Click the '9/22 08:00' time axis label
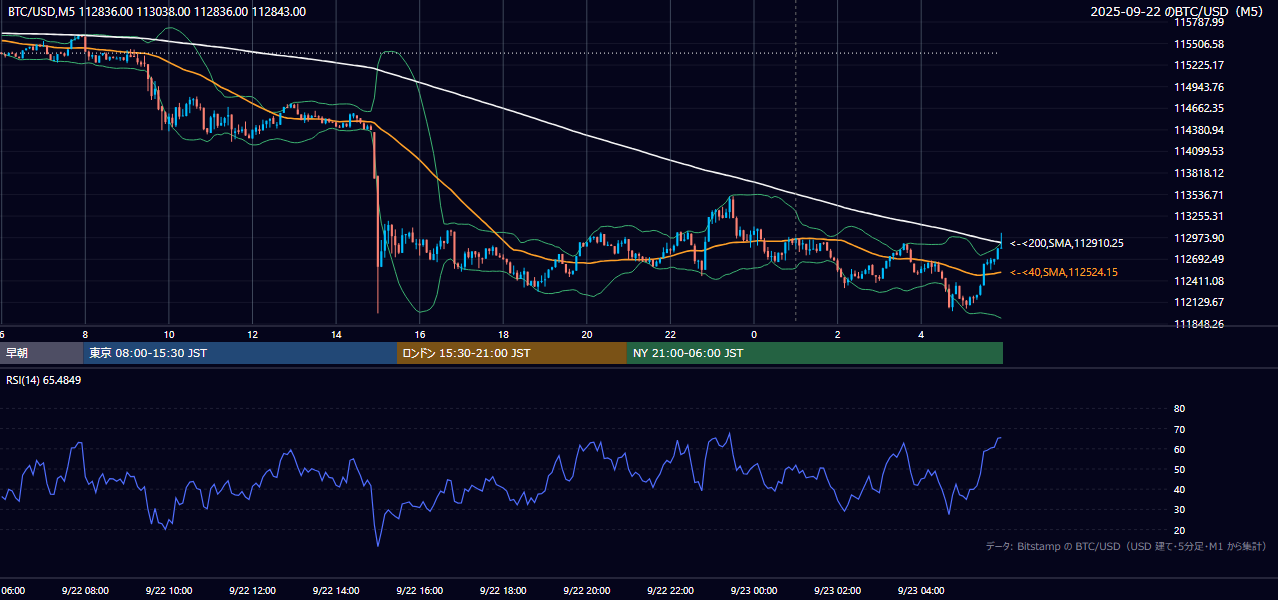The height and width of the screenshot is (600, 1278). click(84, 591)
